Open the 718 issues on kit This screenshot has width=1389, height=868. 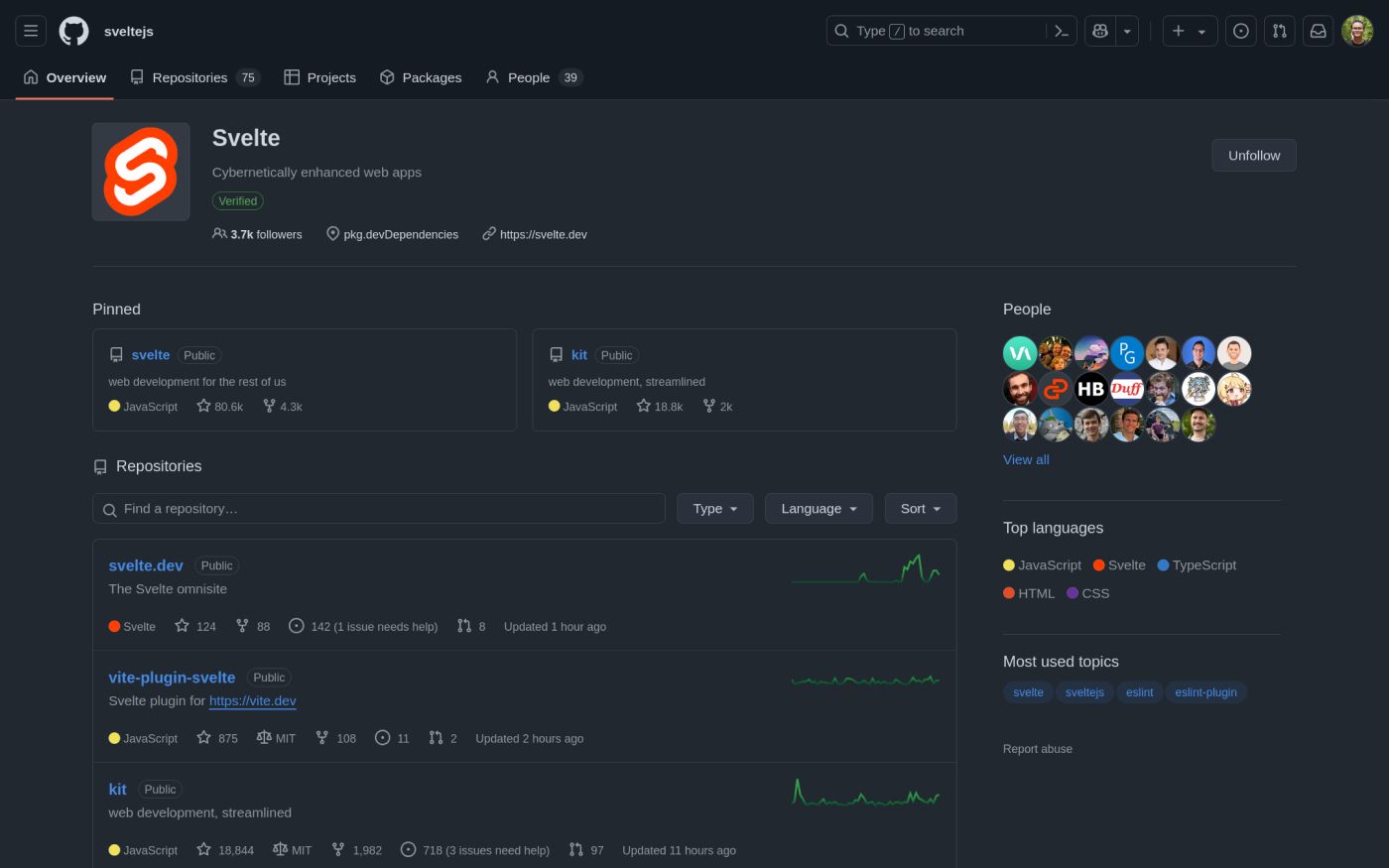[x=475, y=850]
